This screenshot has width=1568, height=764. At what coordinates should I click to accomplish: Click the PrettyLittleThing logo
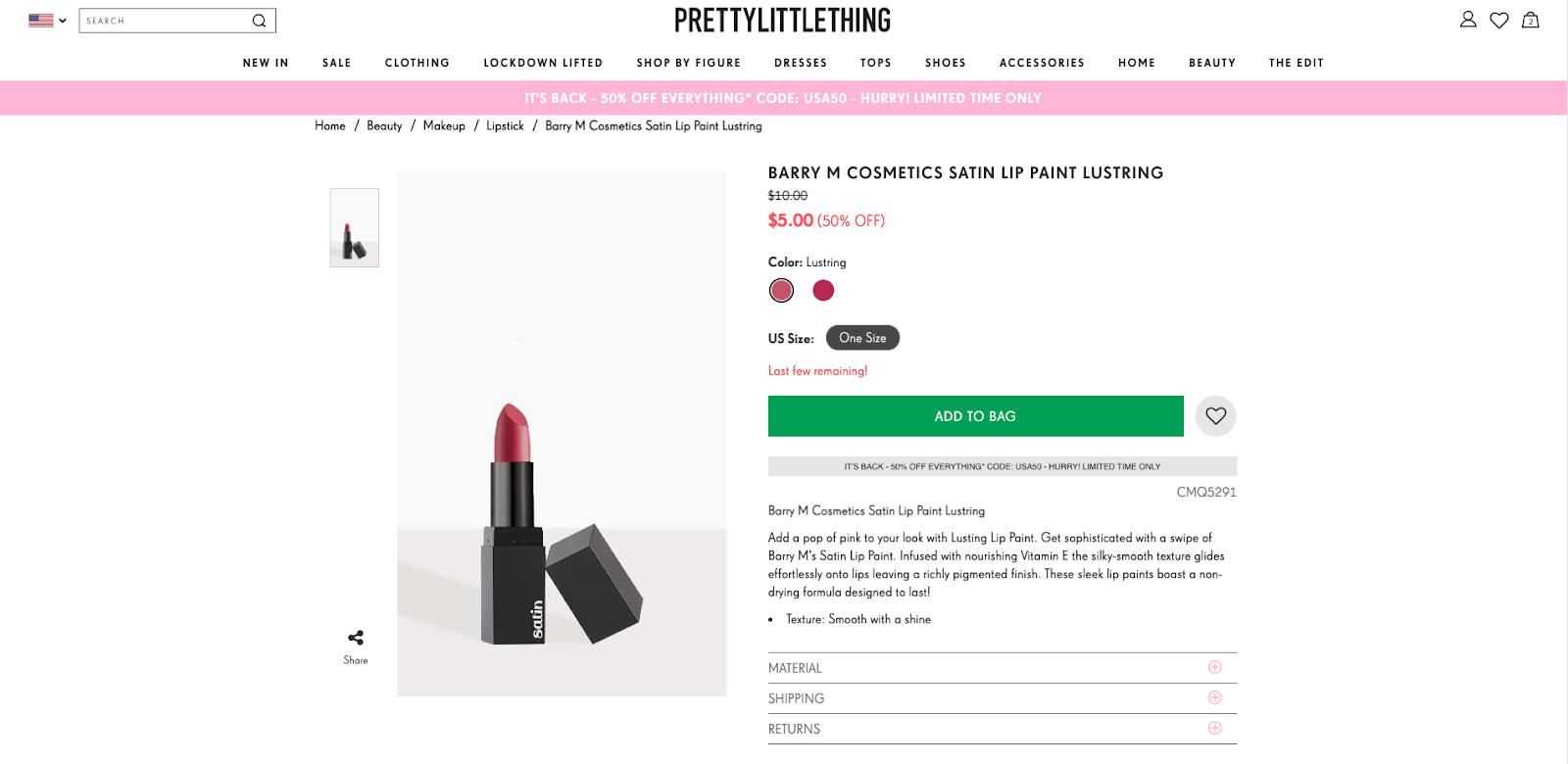(x=782, y=20)
